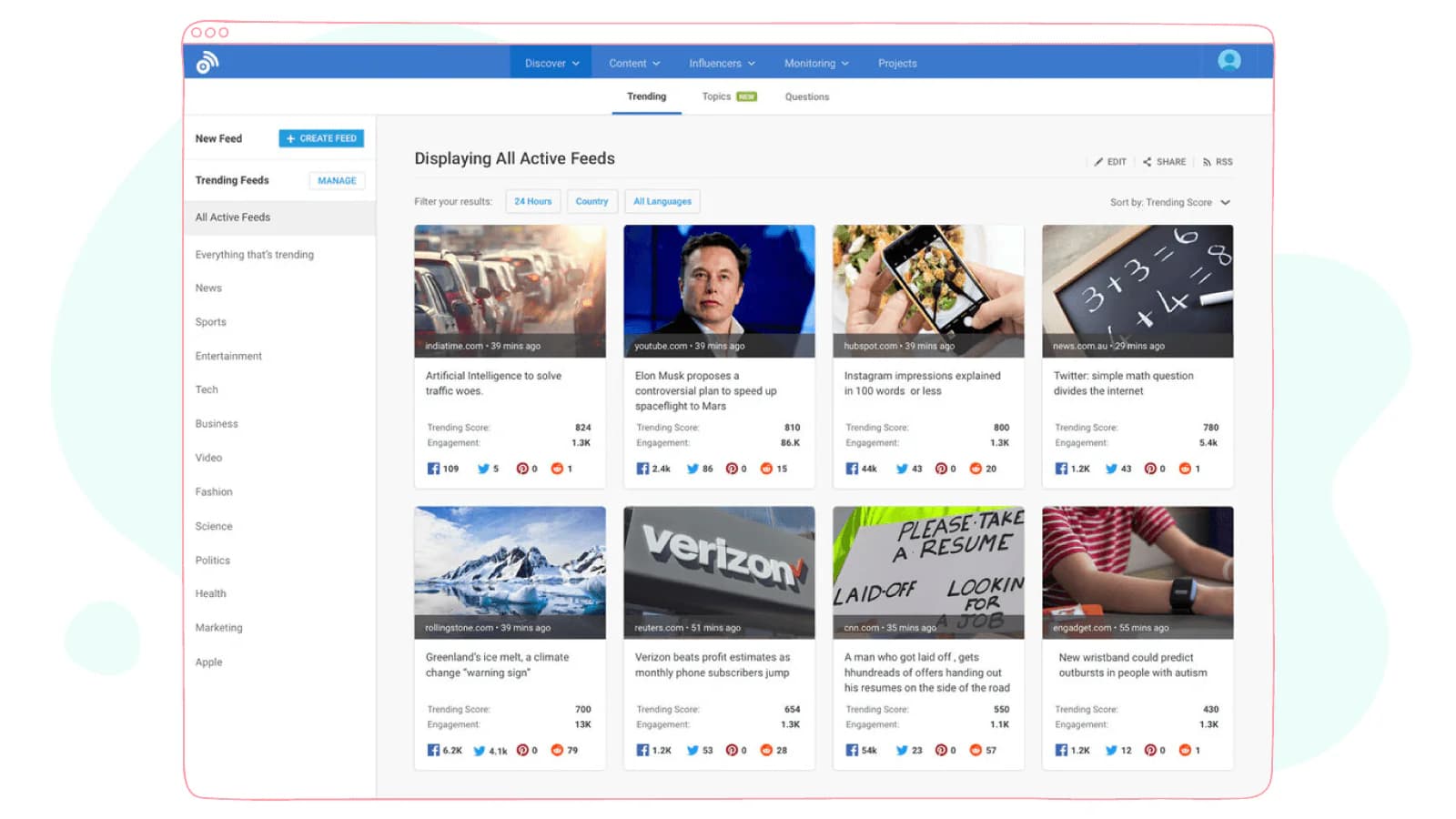This screenshot has height=819, width=1456.
Task: Open the Verizon article thumbnail
Action: point(719,572)
